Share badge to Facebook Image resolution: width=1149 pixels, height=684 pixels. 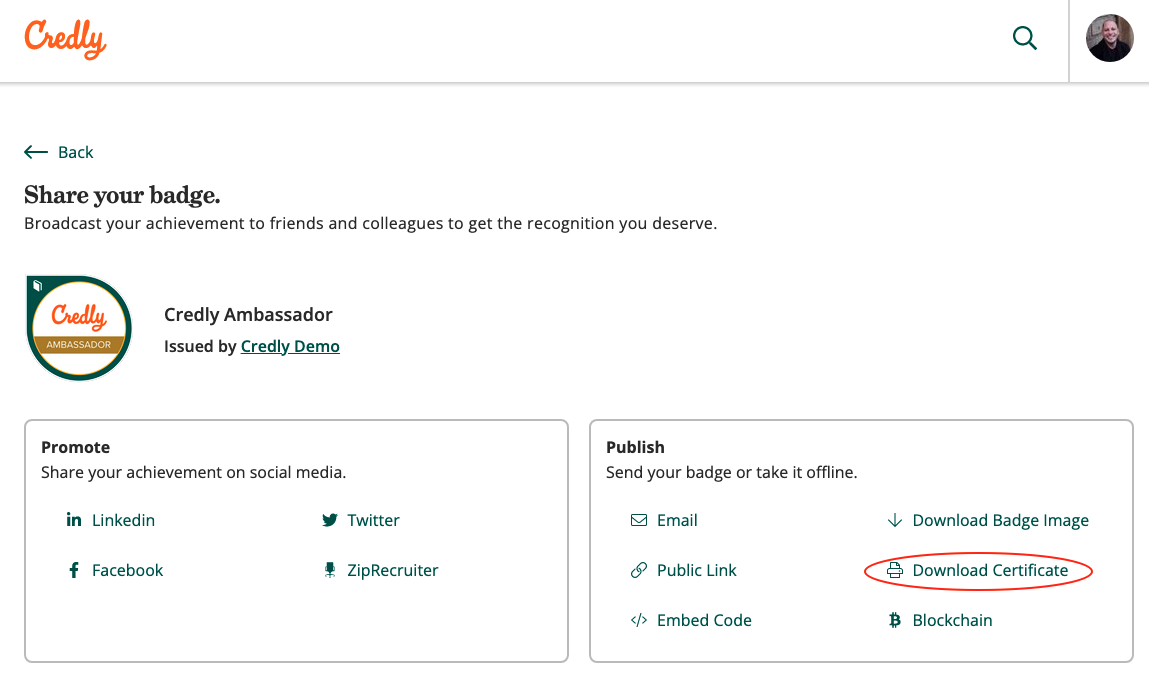[127, 570]
